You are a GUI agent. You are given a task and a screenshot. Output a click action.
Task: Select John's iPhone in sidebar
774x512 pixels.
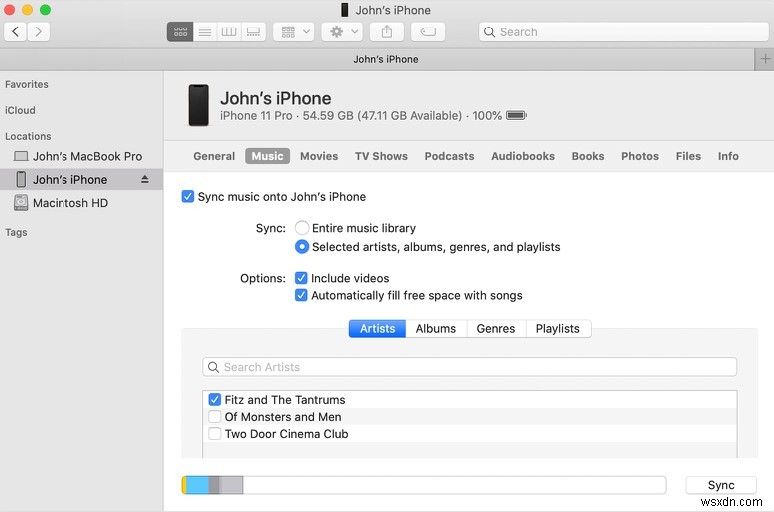click(x=81, y=179)
